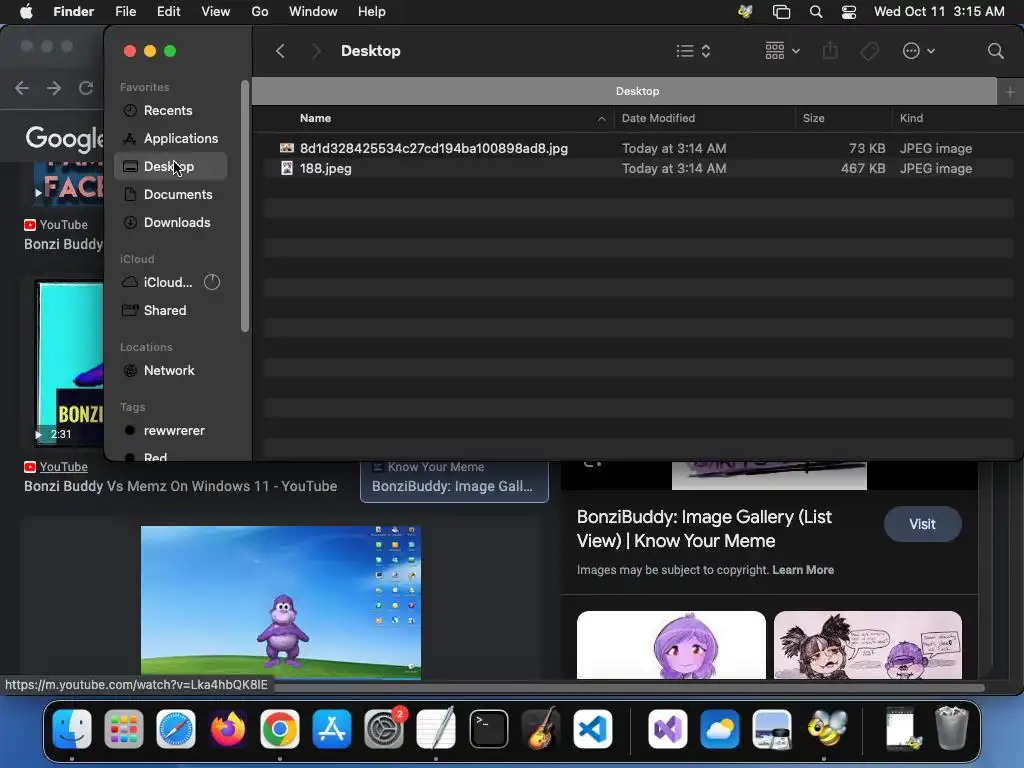Reload the browser page behind Finder
The width and height of the screenshot is (1024, 768).
86,88
